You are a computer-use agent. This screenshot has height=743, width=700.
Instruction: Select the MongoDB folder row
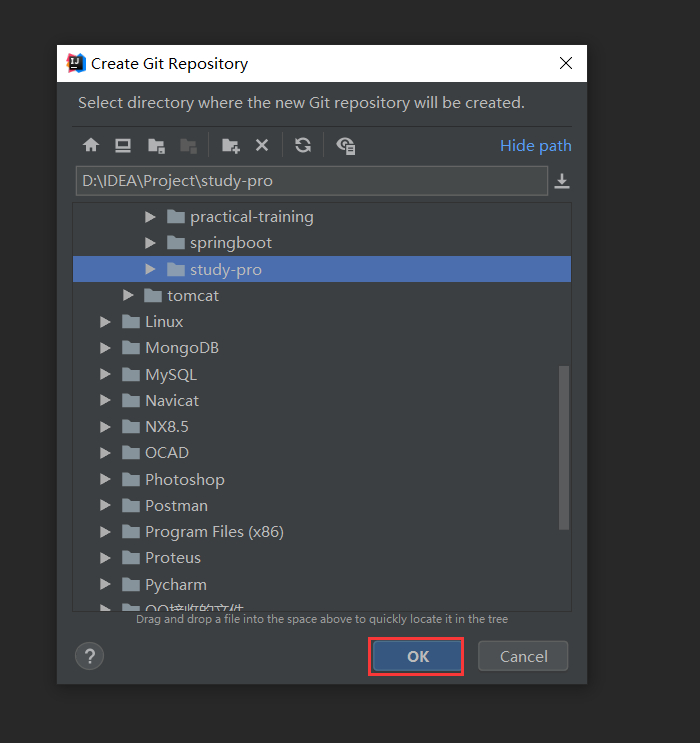[322, 348]
